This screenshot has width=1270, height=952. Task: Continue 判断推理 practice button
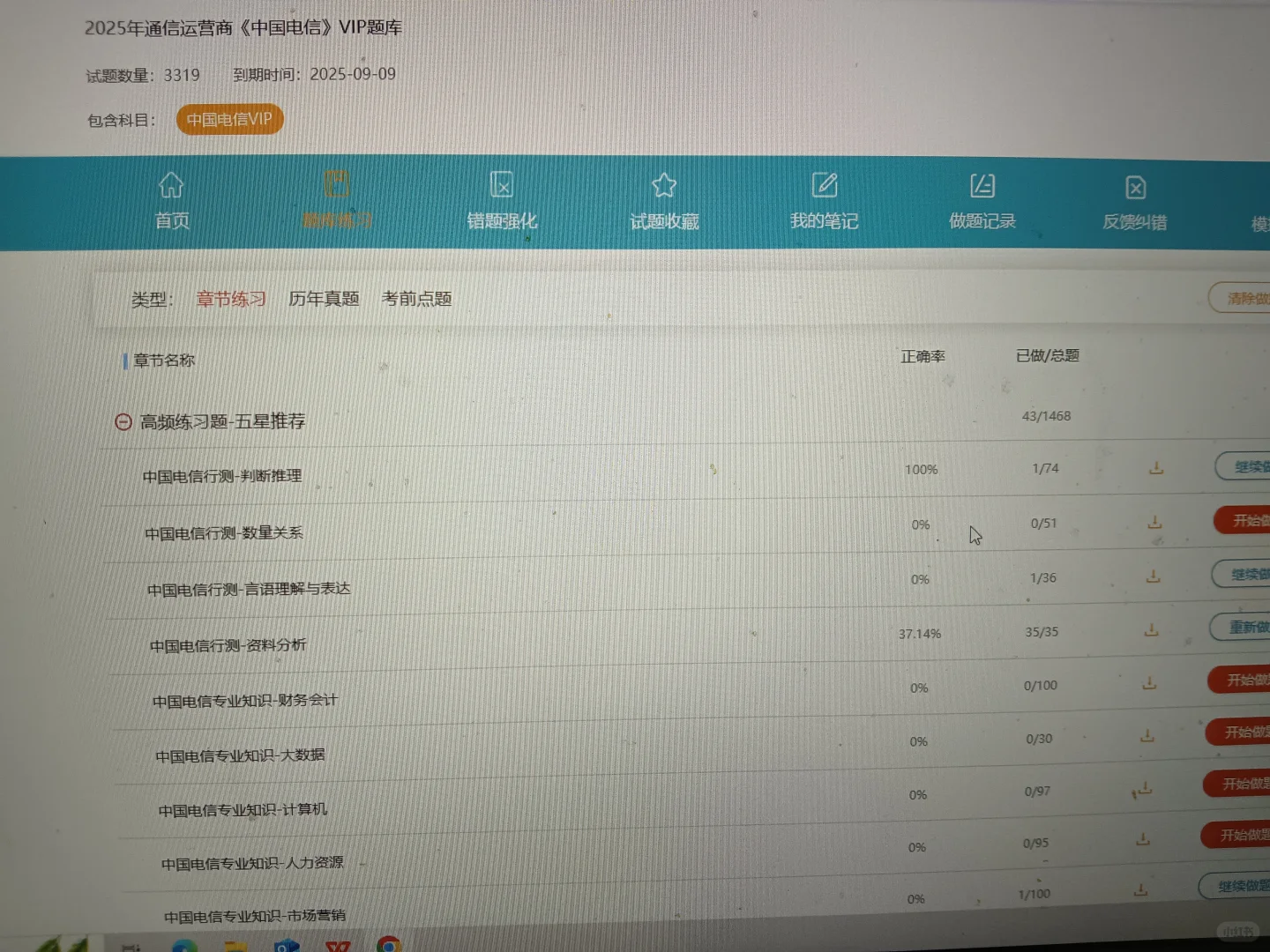click(x=1244, y=466)
